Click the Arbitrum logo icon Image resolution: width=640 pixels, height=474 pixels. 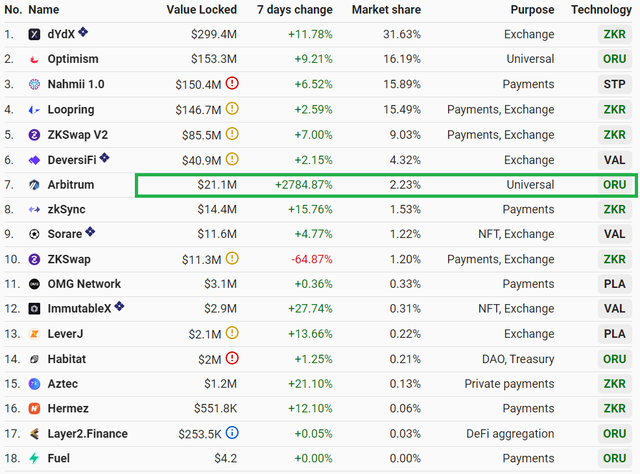34,185
